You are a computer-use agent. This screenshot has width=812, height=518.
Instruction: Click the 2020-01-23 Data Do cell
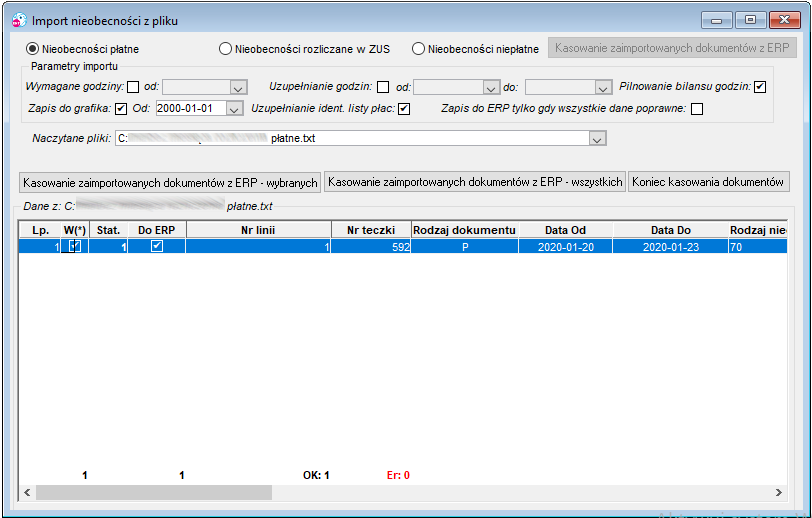coord(671,247)
